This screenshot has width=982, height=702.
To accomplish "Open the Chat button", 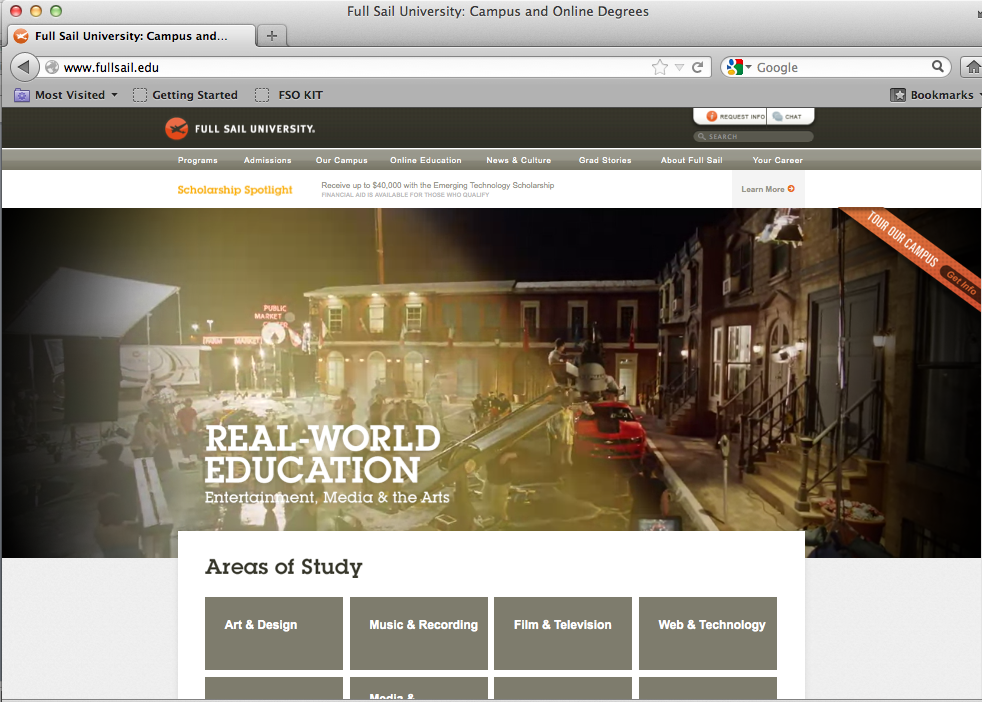I will (790, 116).
